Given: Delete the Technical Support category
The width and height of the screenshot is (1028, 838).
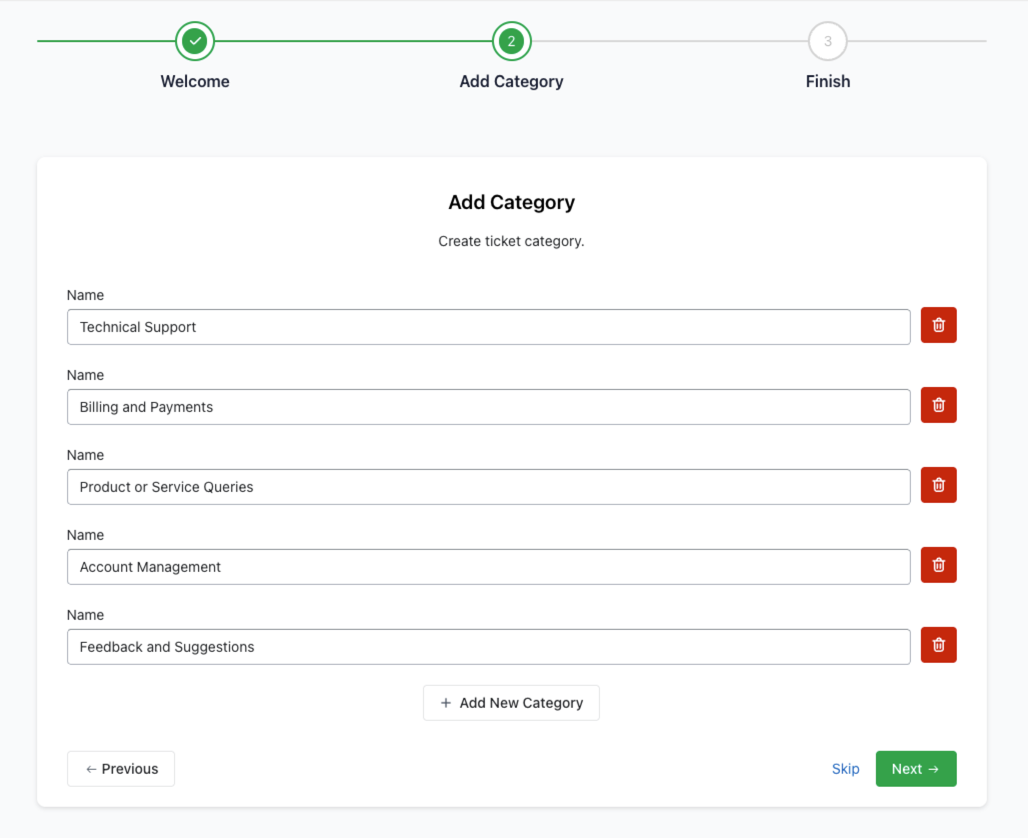Looking at the screenshot, I should (938, 325).
